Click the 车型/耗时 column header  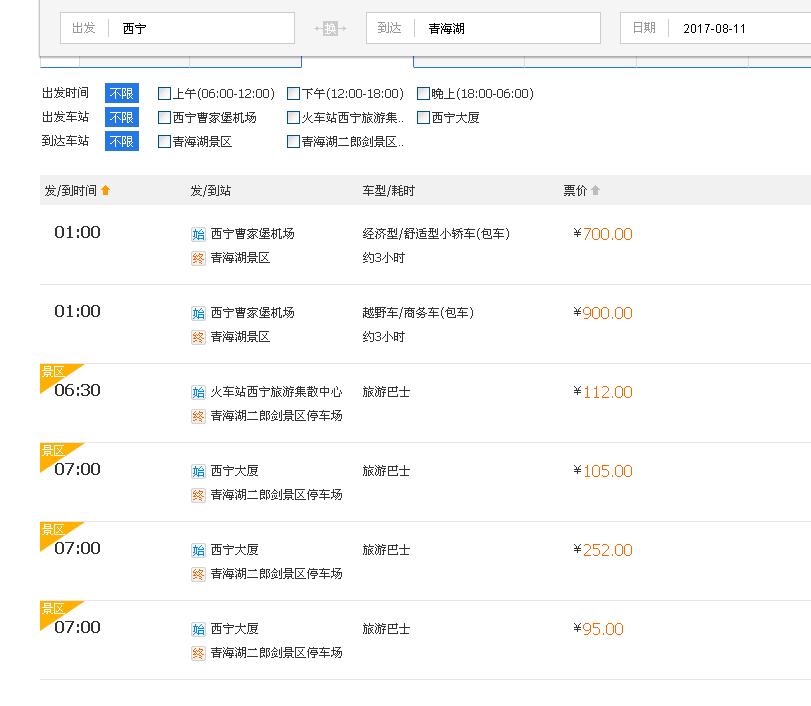coord(388,191)
